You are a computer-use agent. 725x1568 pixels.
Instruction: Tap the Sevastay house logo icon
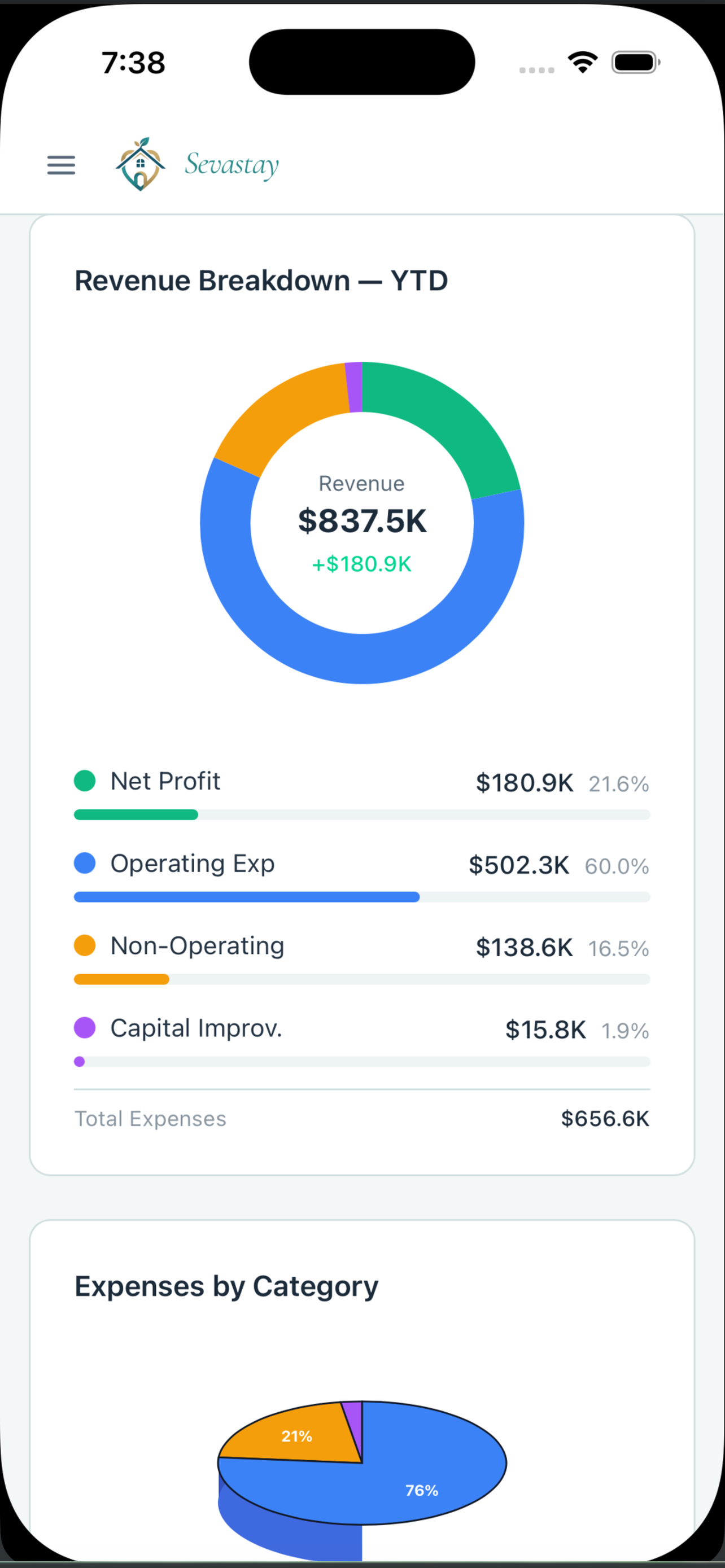(x=141, y=164)
